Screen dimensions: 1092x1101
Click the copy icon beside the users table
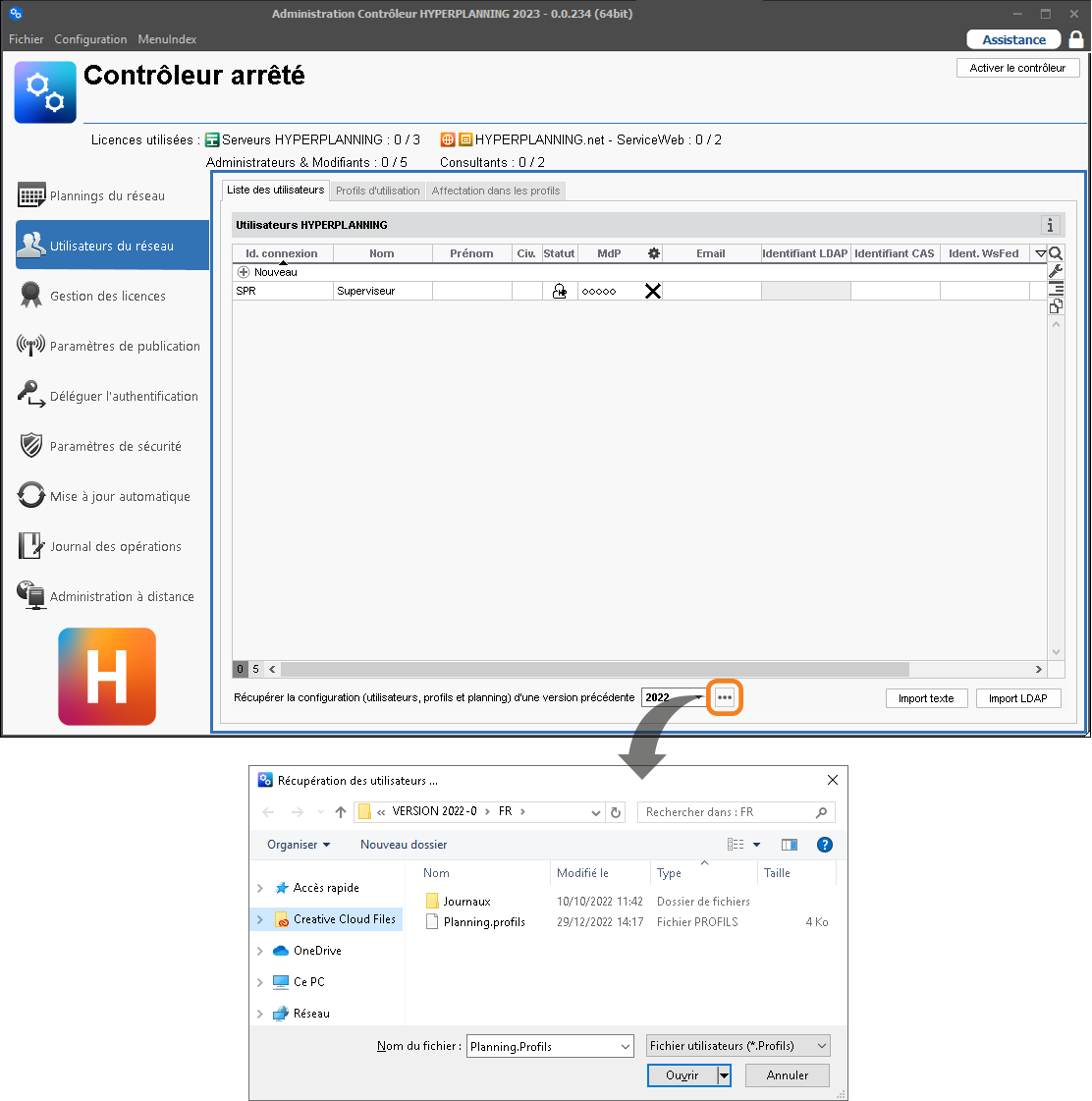click(1056, 306)
